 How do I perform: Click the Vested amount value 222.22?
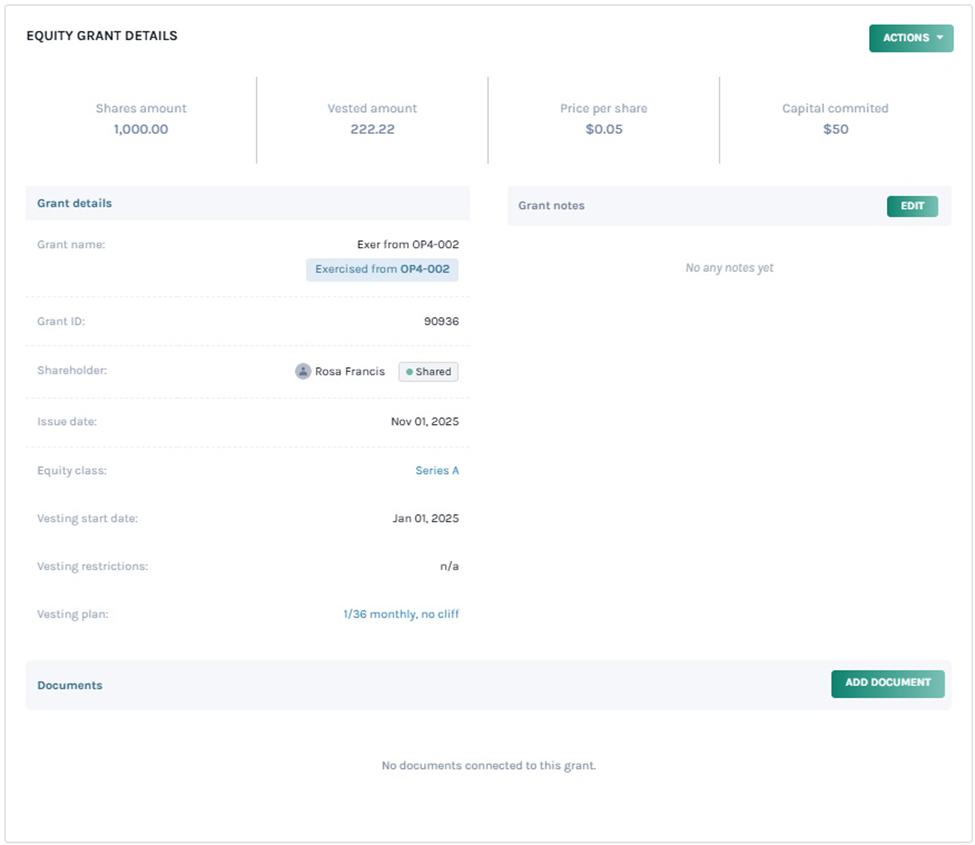(372, 129)
